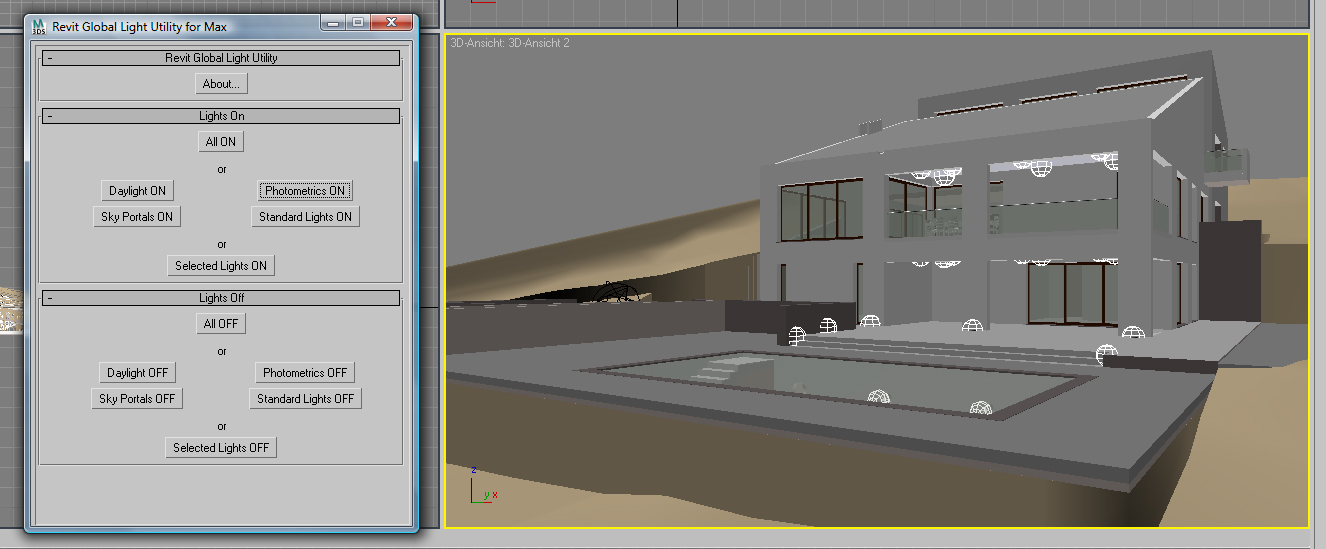
Task: Click Standard Lights OFF button
Action: click(x=305, y=399)
